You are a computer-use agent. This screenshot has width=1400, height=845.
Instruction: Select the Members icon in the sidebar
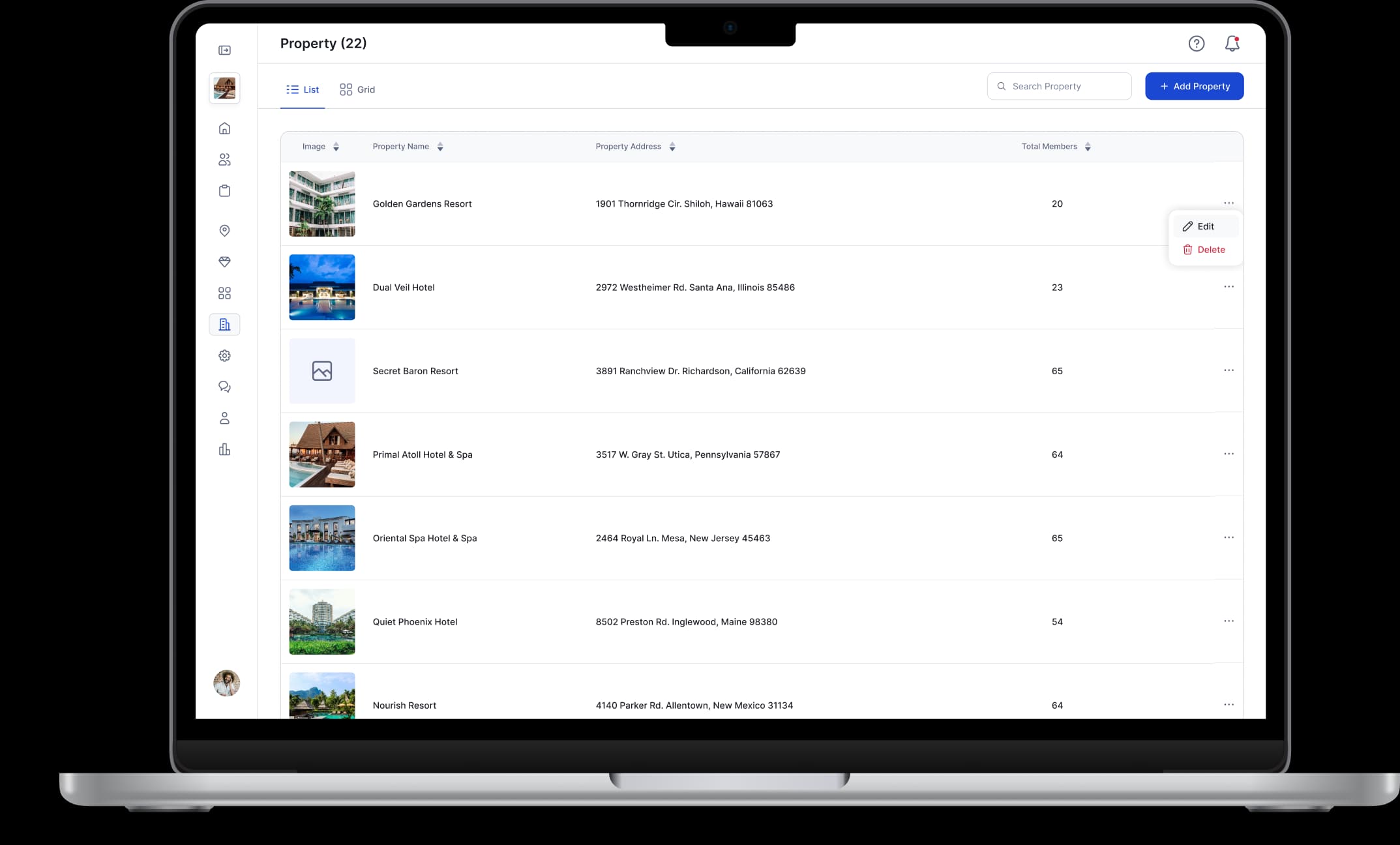(224, 160)
